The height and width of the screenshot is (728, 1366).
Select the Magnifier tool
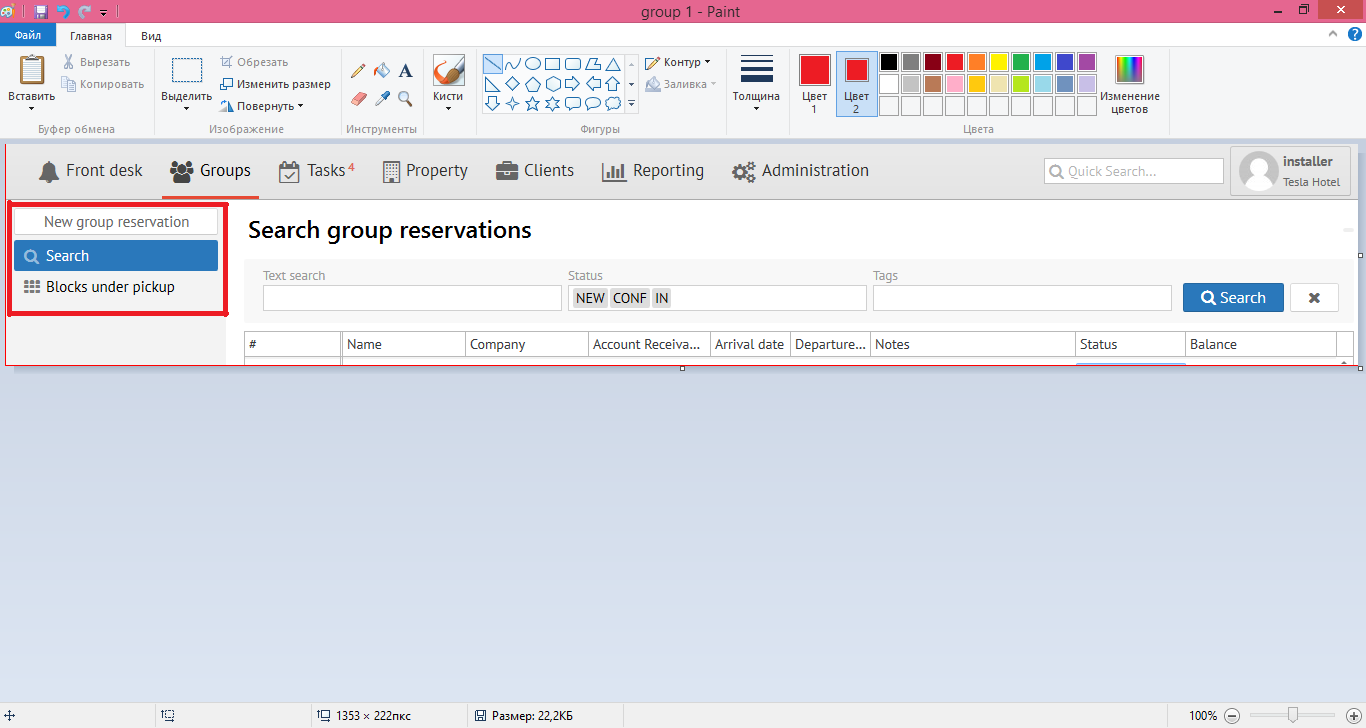(x=405, y=98)
